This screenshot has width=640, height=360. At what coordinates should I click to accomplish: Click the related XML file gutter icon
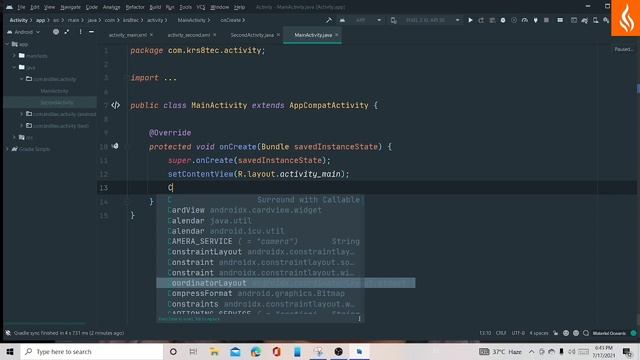[116, 105]
